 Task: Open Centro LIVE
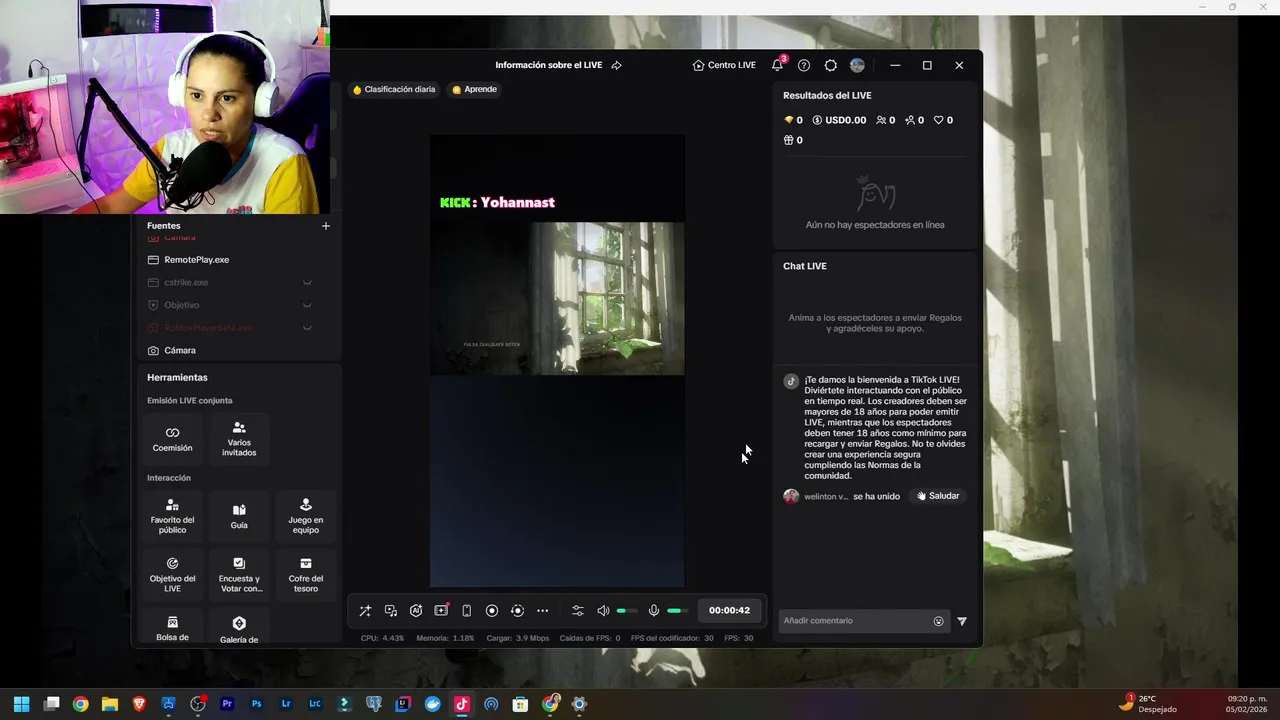pyautogui.click(x=724, y=65)
